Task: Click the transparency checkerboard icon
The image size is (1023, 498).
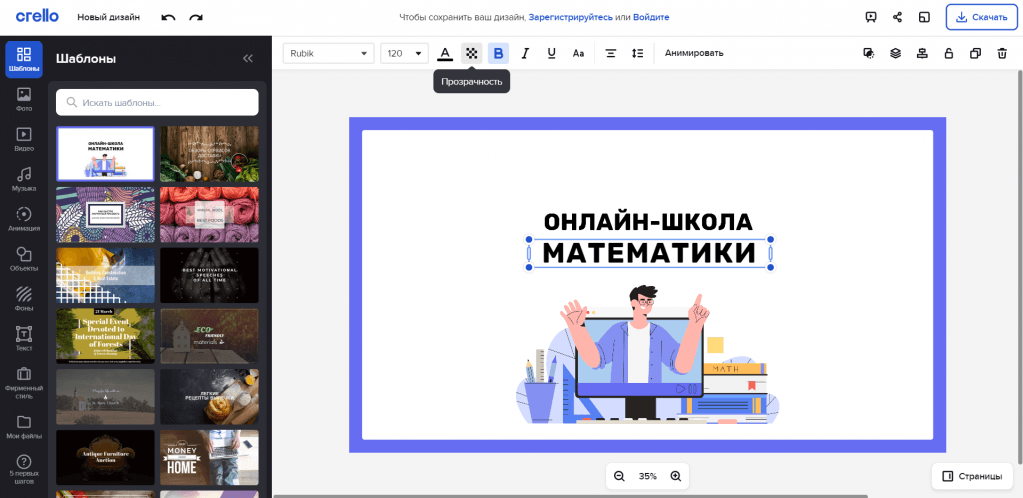Action: 471,53
